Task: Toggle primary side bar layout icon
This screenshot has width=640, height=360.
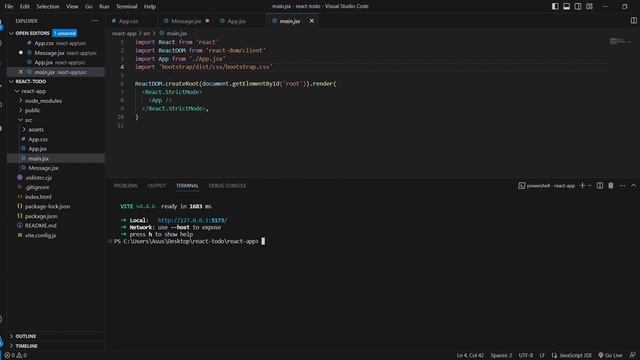Action: pyautogui.click(x=555, y=7)
